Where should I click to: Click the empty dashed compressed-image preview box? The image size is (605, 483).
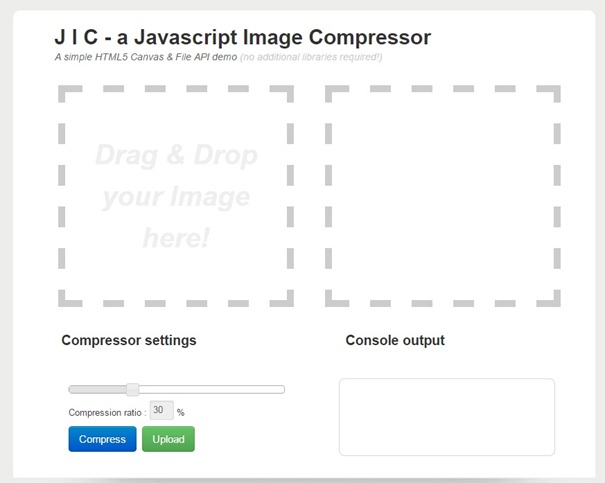point(442,195)
